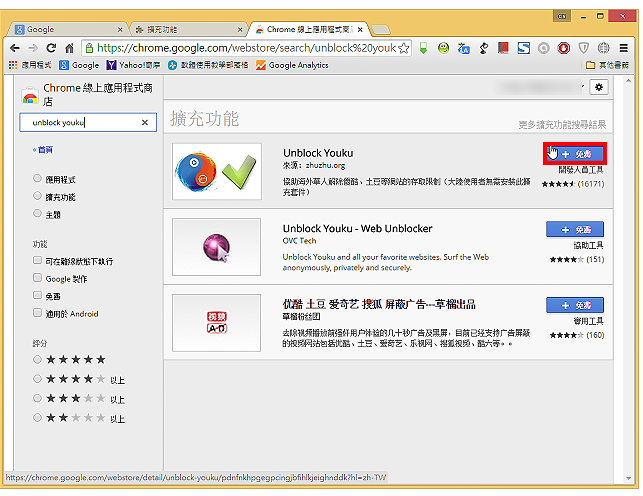Select the 擴充功能 radio button
Viewport: 643px width, 496px height.
point(37,196)
